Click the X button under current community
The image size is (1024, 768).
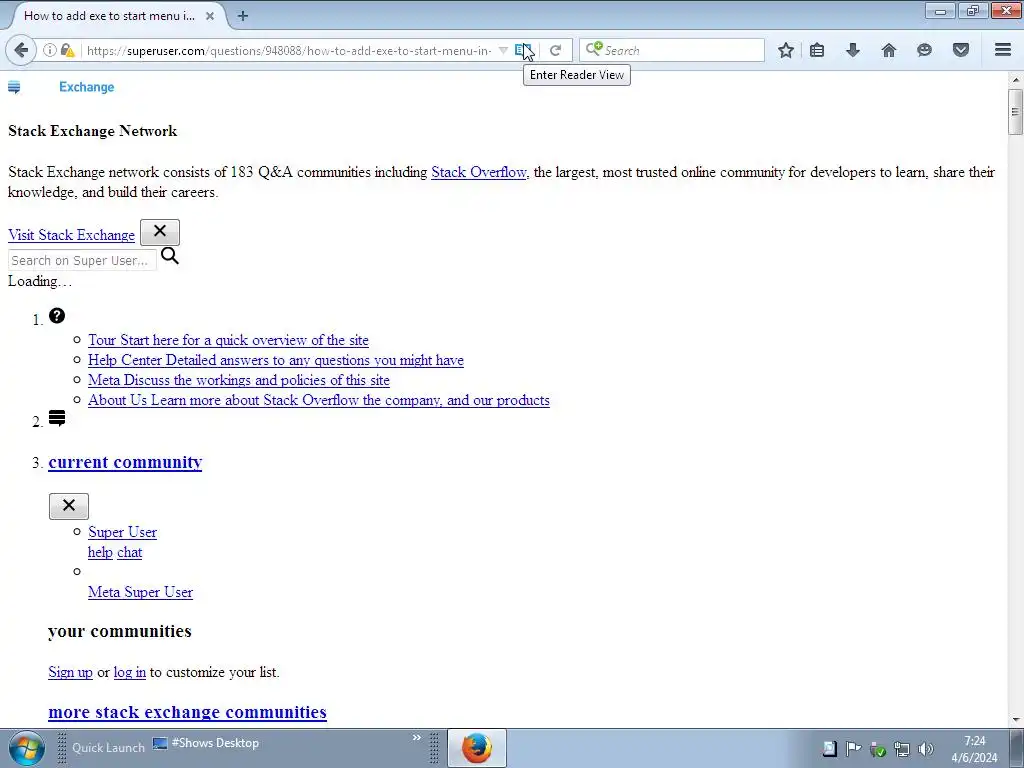click(69, 506)
